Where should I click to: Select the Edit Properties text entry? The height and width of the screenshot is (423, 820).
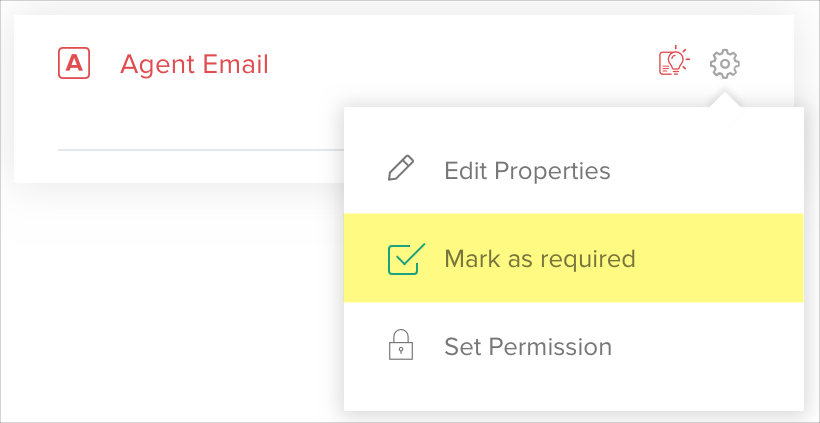pos(527,170)
